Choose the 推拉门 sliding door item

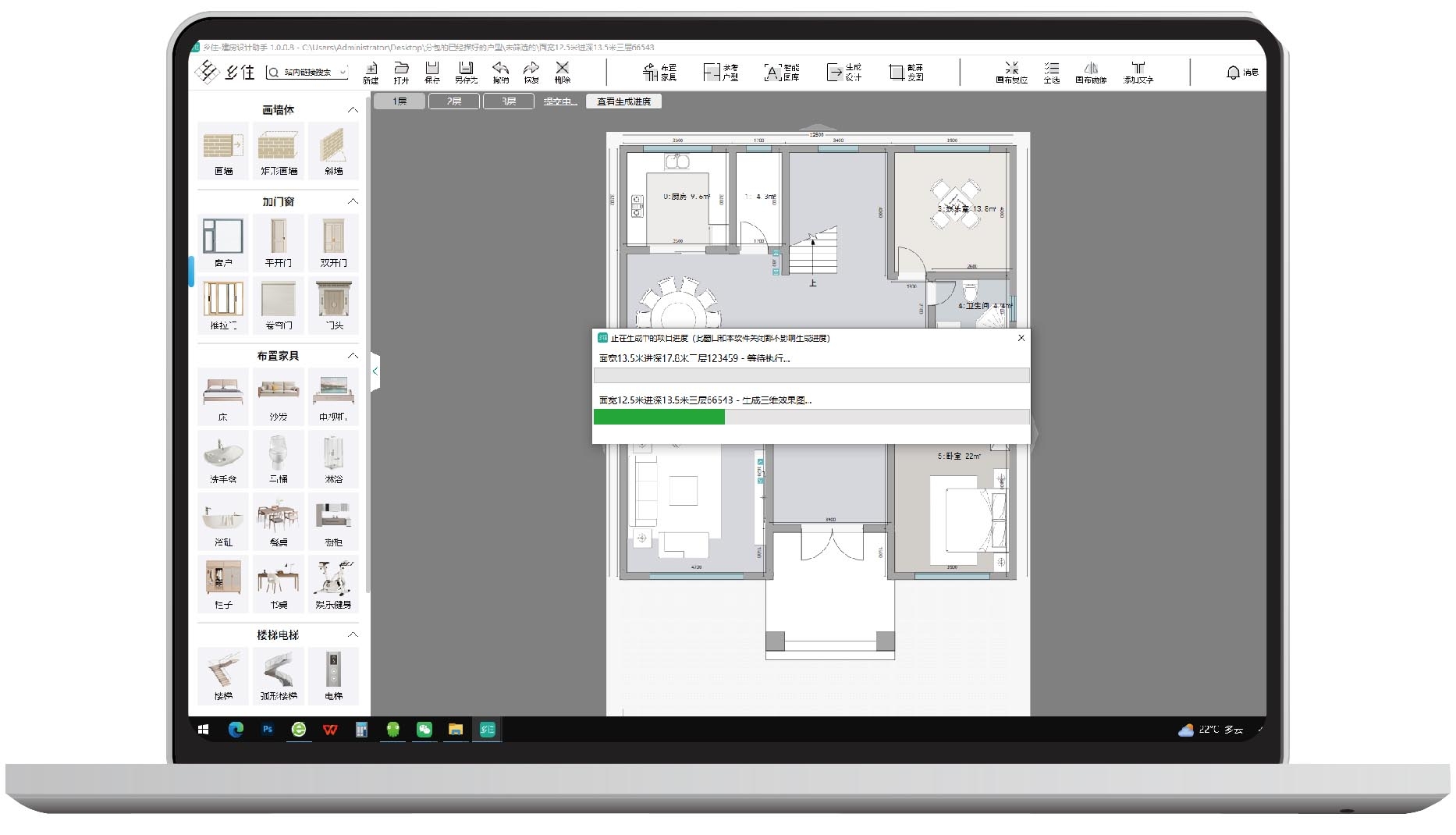pos(223,304)
